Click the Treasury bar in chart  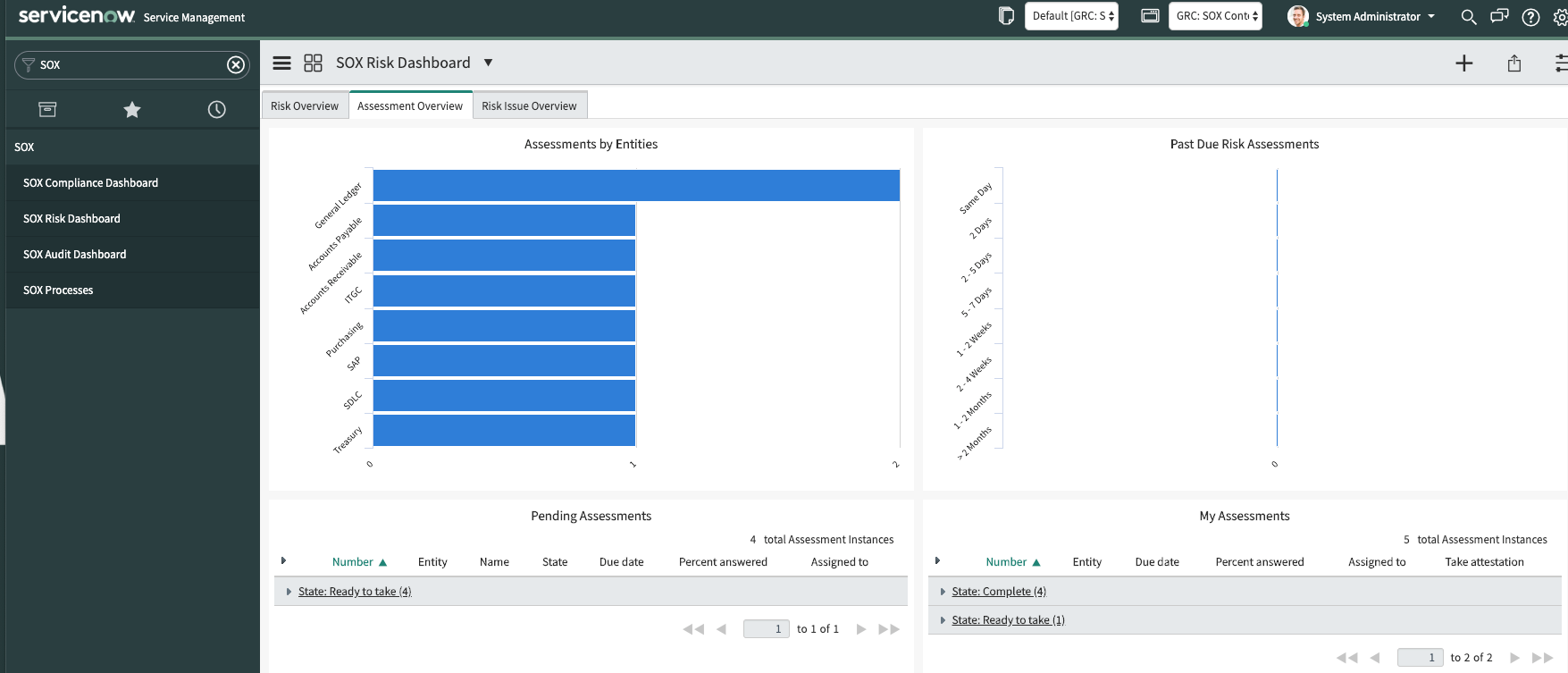point(504,430)
